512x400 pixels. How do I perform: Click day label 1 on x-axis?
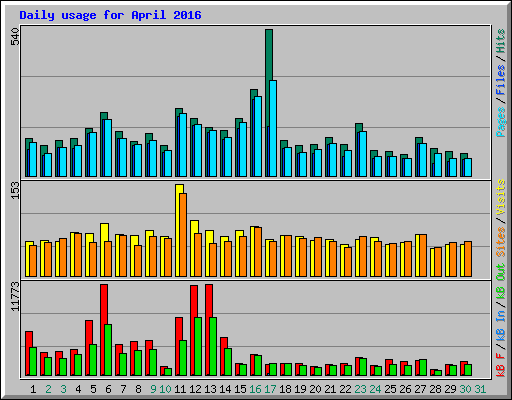coord(33,389)
